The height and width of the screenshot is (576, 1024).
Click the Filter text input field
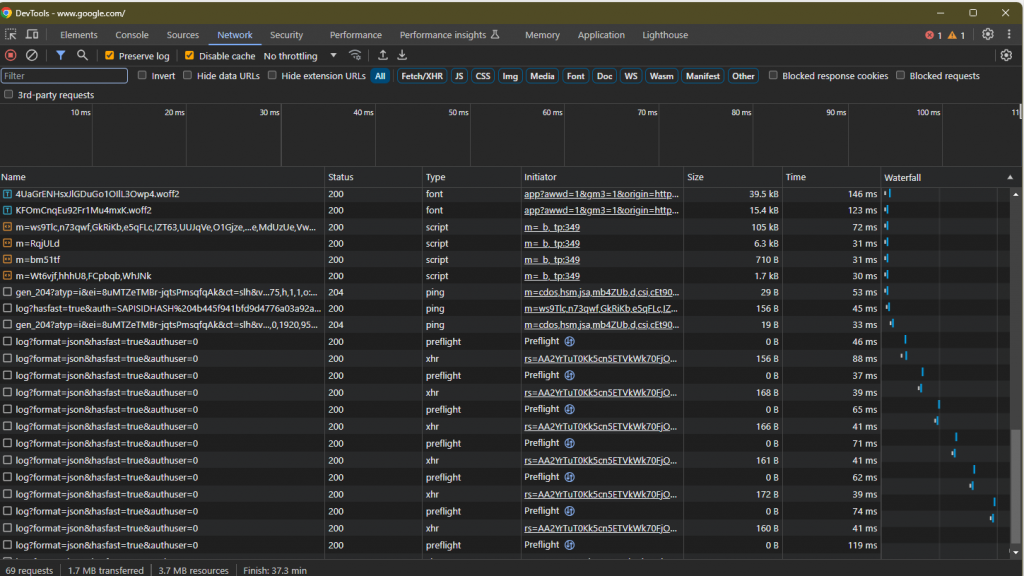[x=65, y=76]
